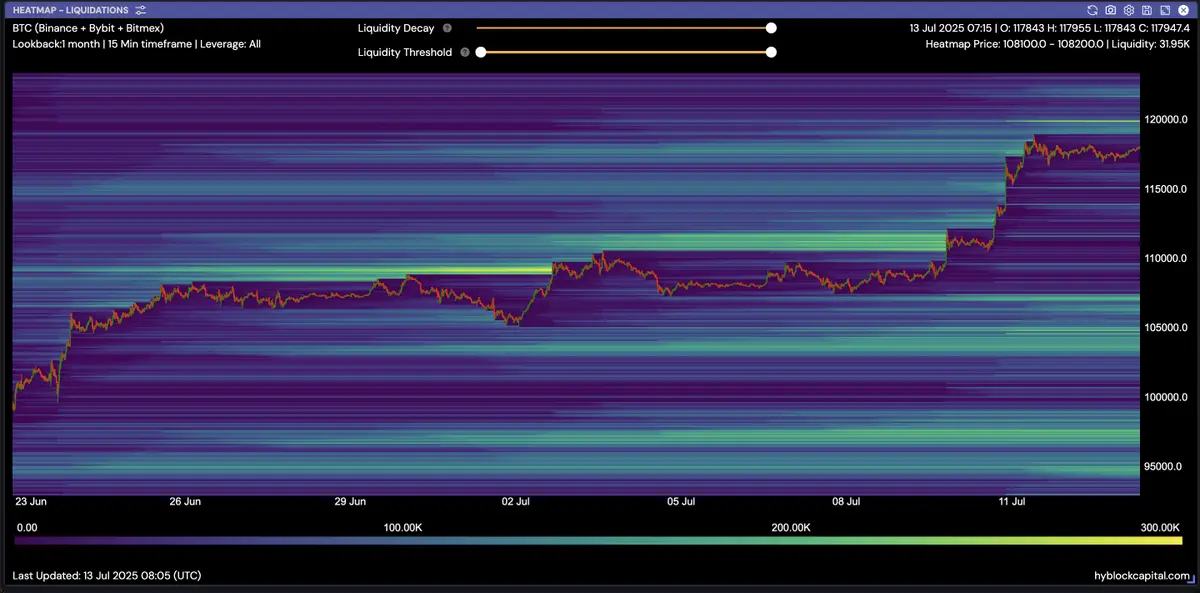This screenshot has height=593, width=1200.
Task: Click the HEATMAP - LIQUIDATIONS title
Action: click(x=70, y=10)
